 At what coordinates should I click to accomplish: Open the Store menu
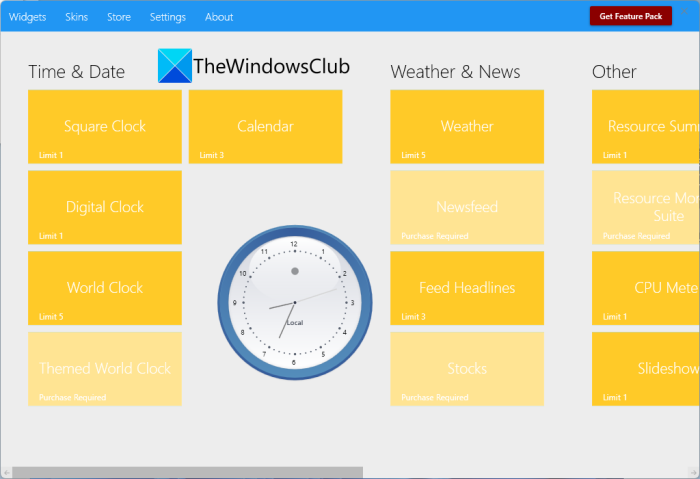[x=119, y=17]
